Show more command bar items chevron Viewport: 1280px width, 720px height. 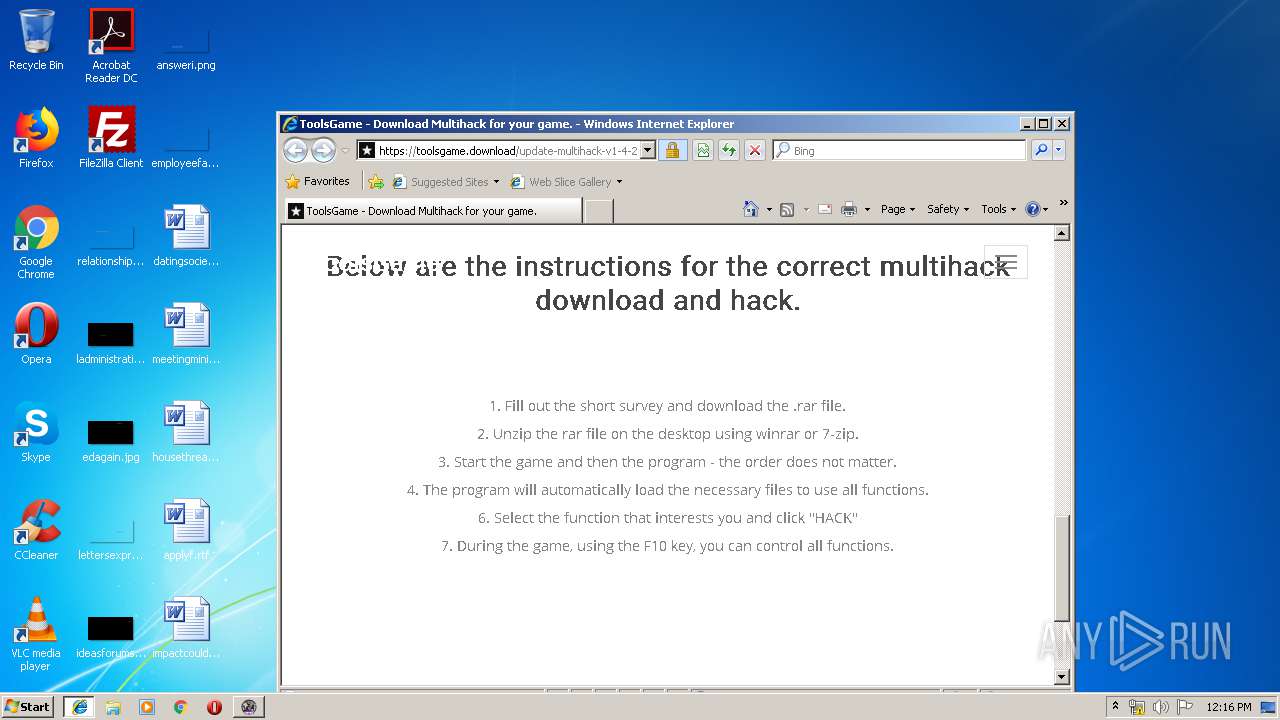click(1063, 203)
